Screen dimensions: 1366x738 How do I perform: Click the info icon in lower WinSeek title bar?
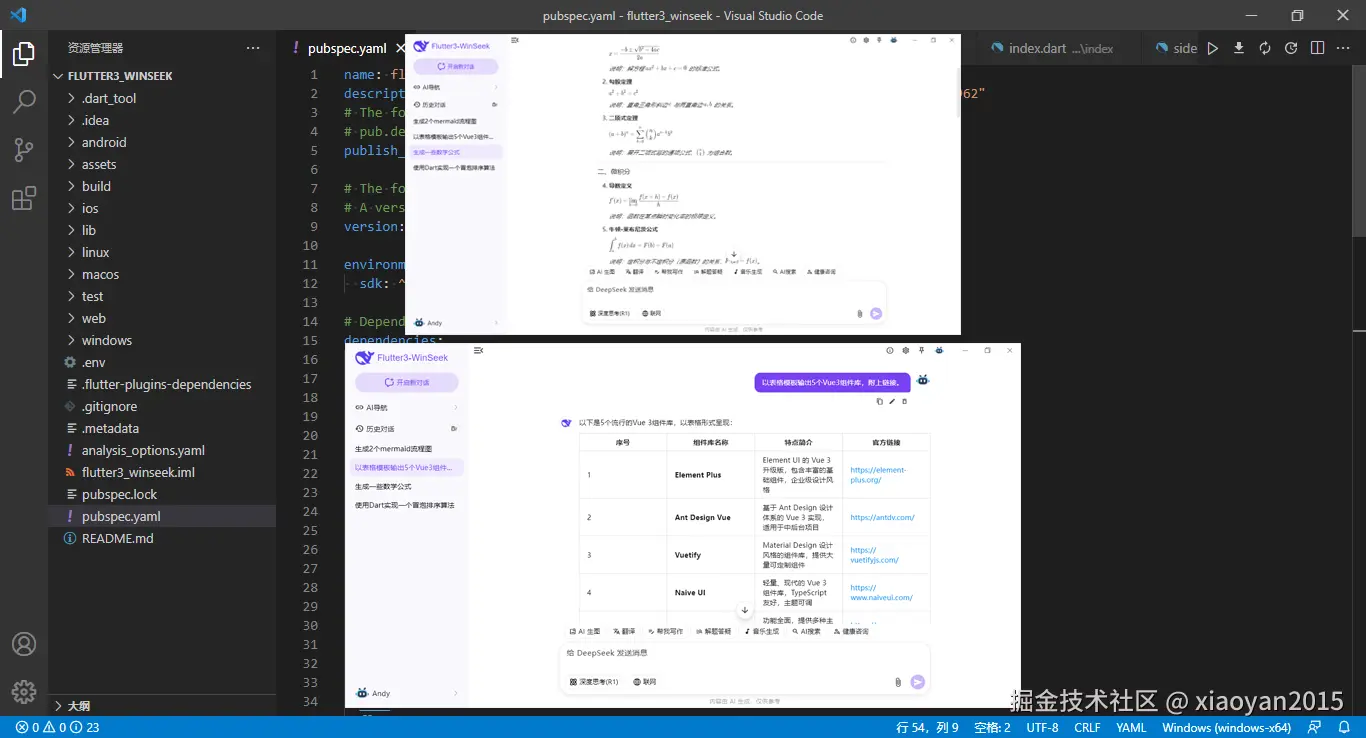click(x=890, y=351)
